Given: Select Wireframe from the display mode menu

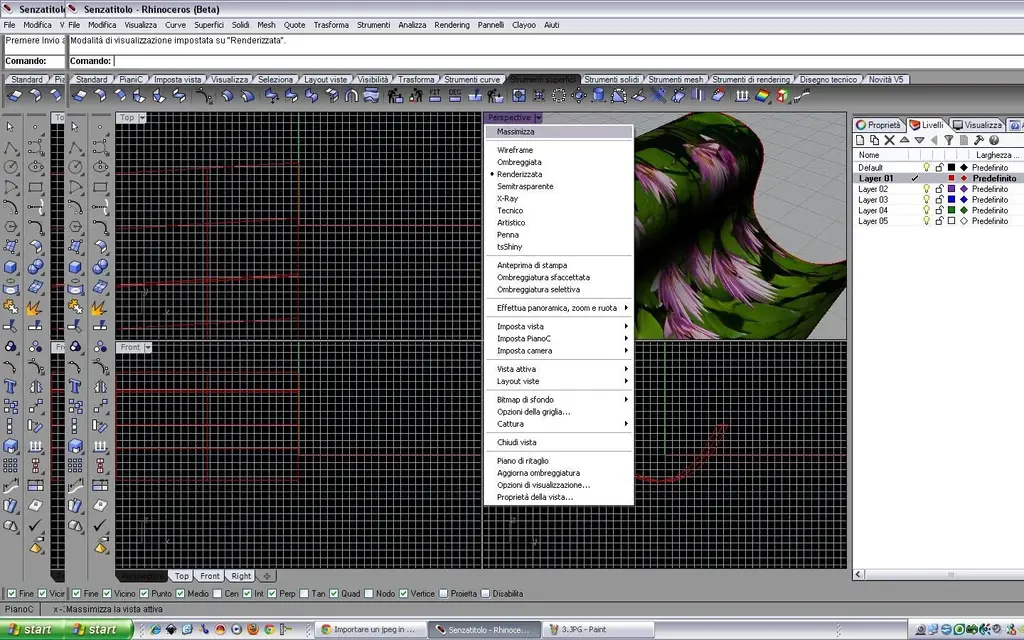Looking at the screenshot, I should 515,150.
